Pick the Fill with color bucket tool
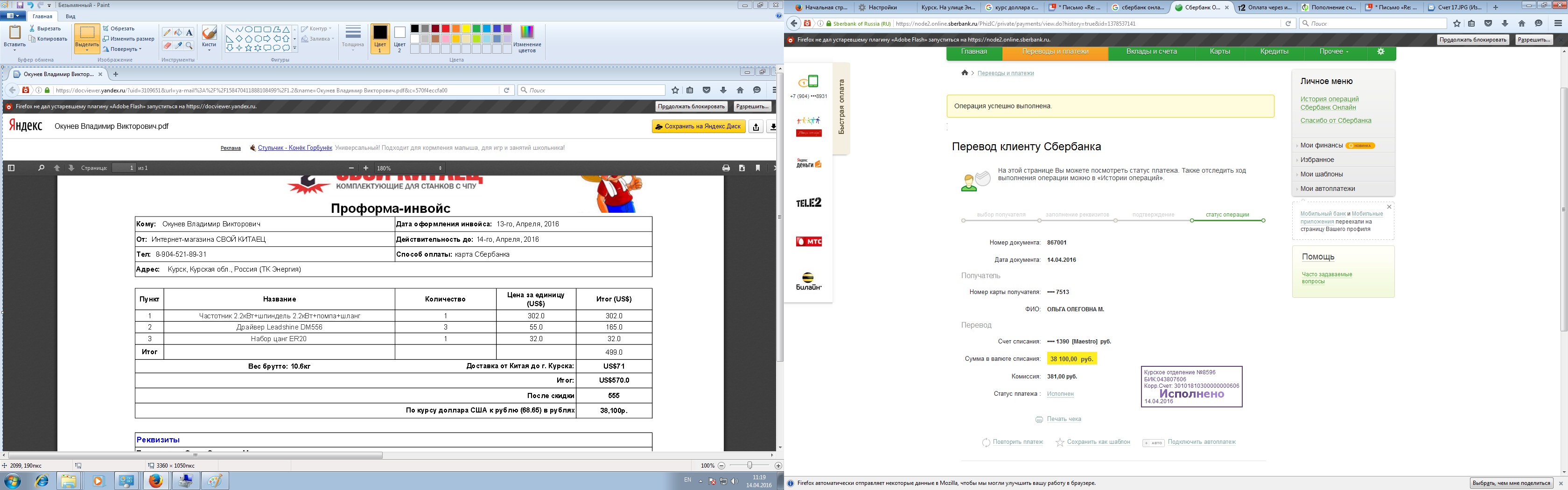 point(178,32)
